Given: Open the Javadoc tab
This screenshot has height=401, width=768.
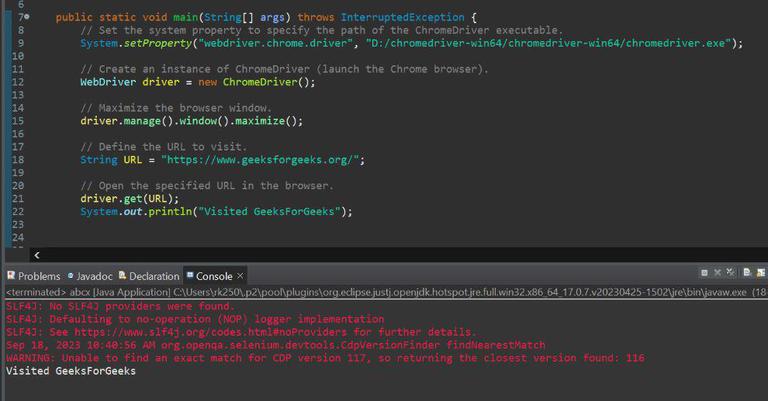Looking at the screenshot, I should [x=90, y=276].
